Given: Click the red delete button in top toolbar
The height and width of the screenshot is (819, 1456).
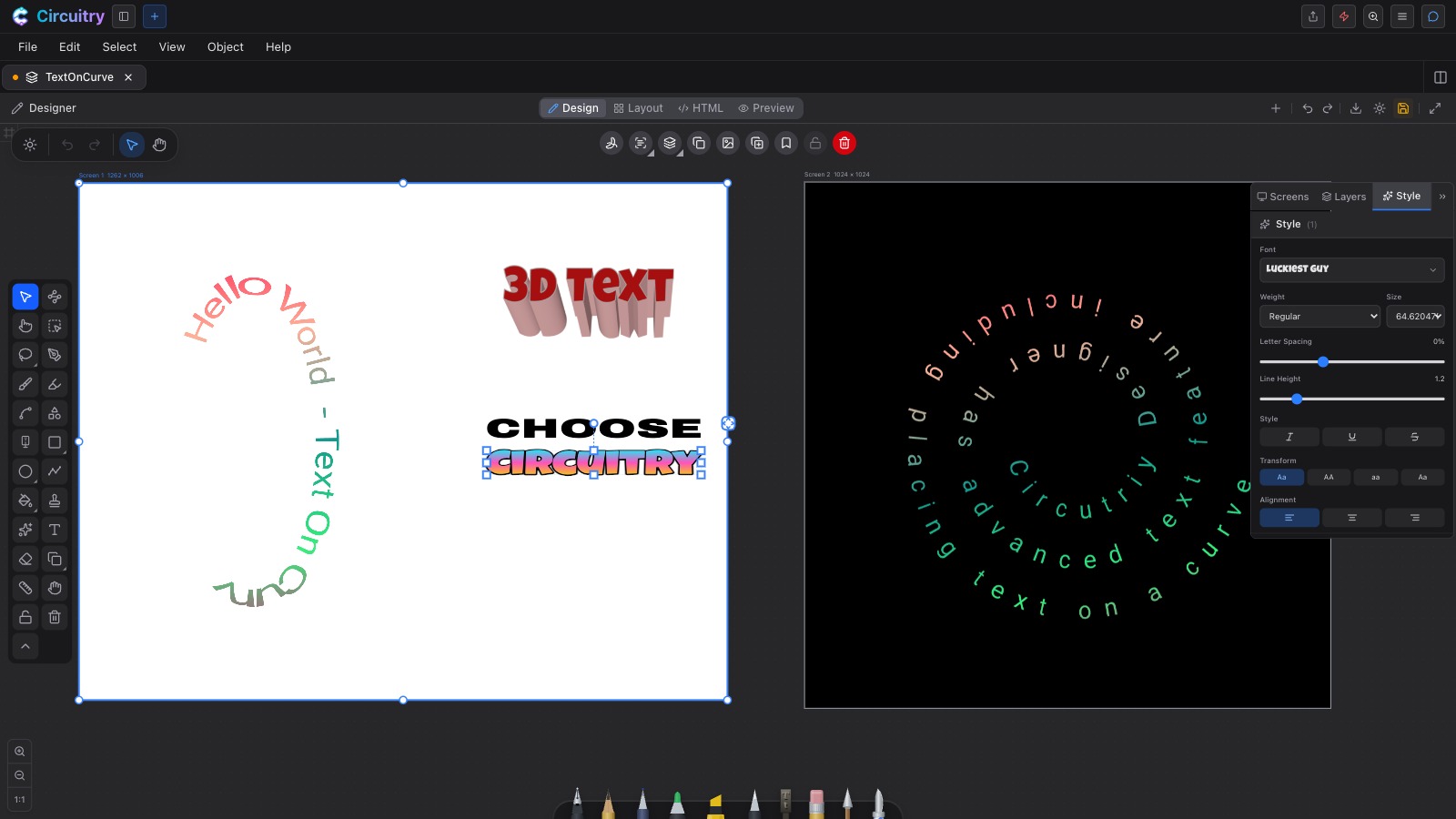Looking at the screenshot, I should click(844, 143).
